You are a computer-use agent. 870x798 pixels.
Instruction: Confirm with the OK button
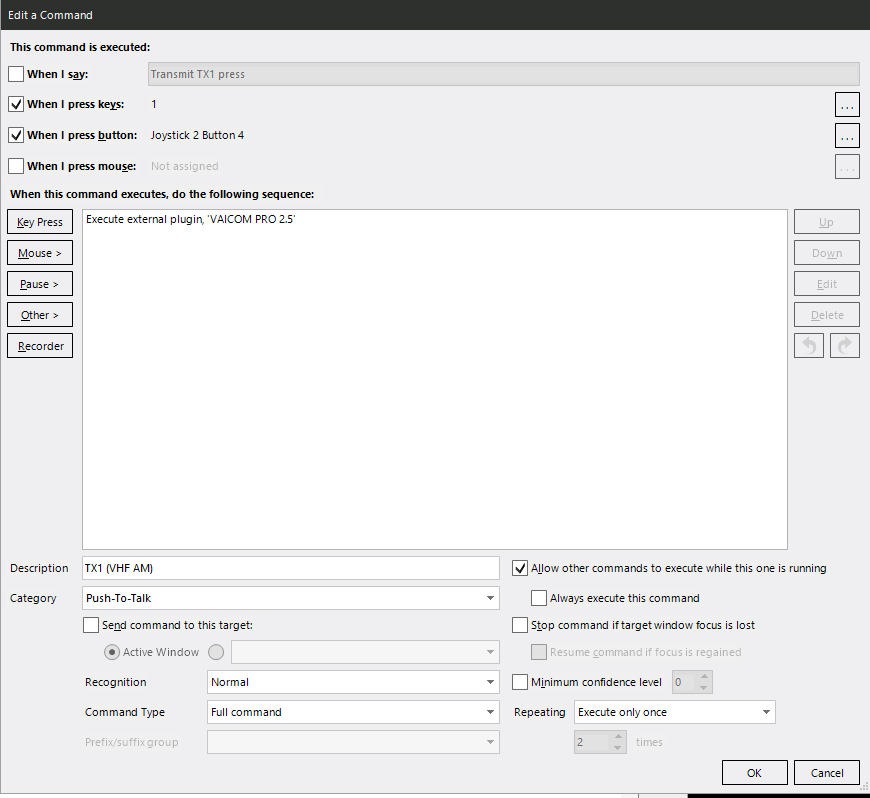(x=755, y=773)
